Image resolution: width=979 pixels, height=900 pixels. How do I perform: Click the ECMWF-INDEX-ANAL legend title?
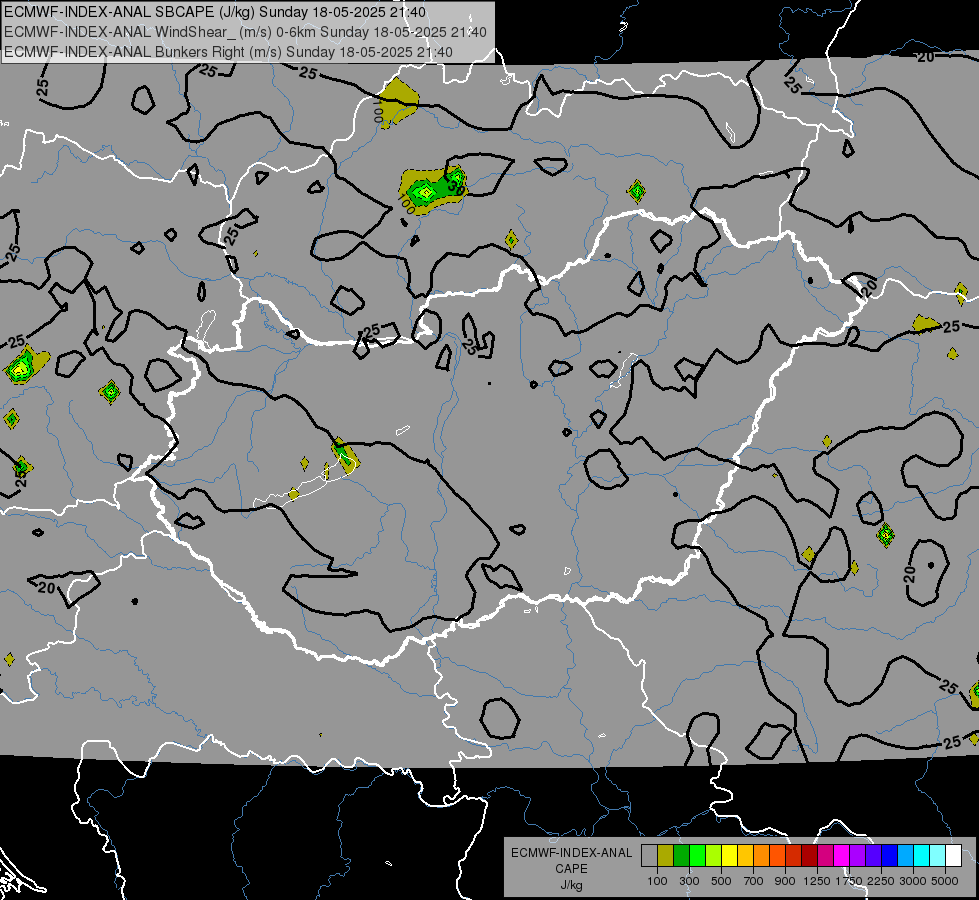571,853
